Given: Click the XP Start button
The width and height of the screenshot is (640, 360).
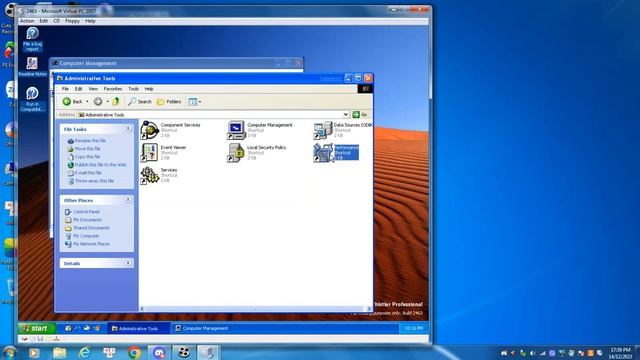Looking at the screenshot, I should coord(37,328).
